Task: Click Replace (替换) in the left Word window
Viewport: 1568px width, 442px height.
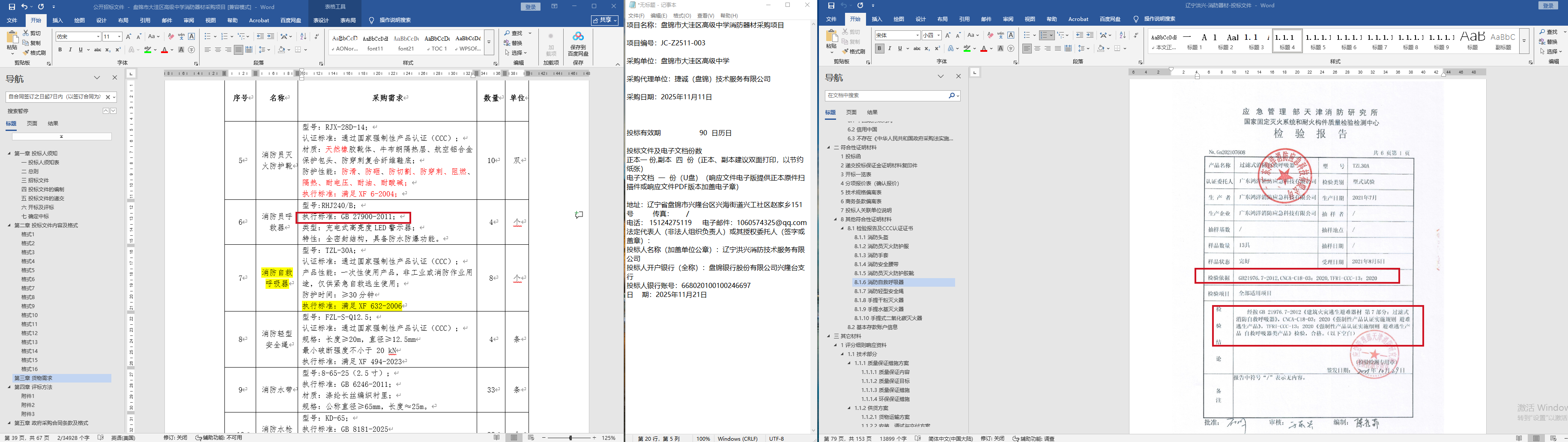Action: 513,43
